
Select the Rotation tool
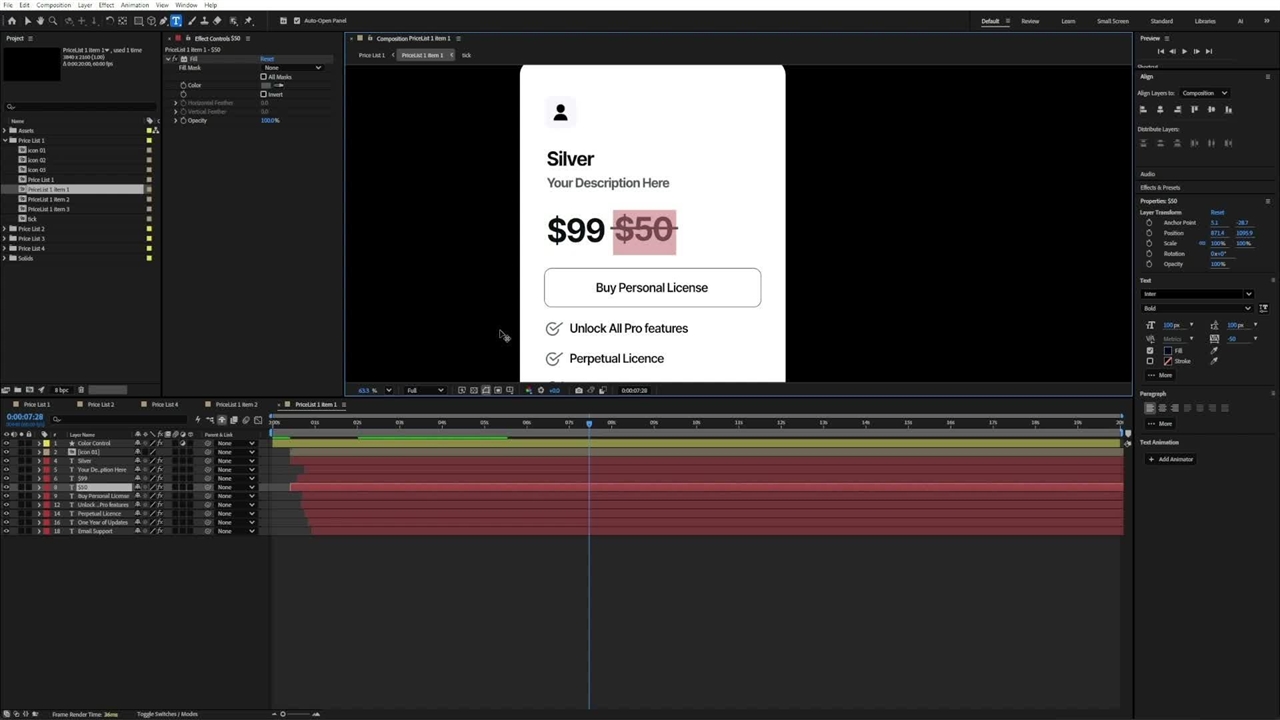click(x=110, y=21)
